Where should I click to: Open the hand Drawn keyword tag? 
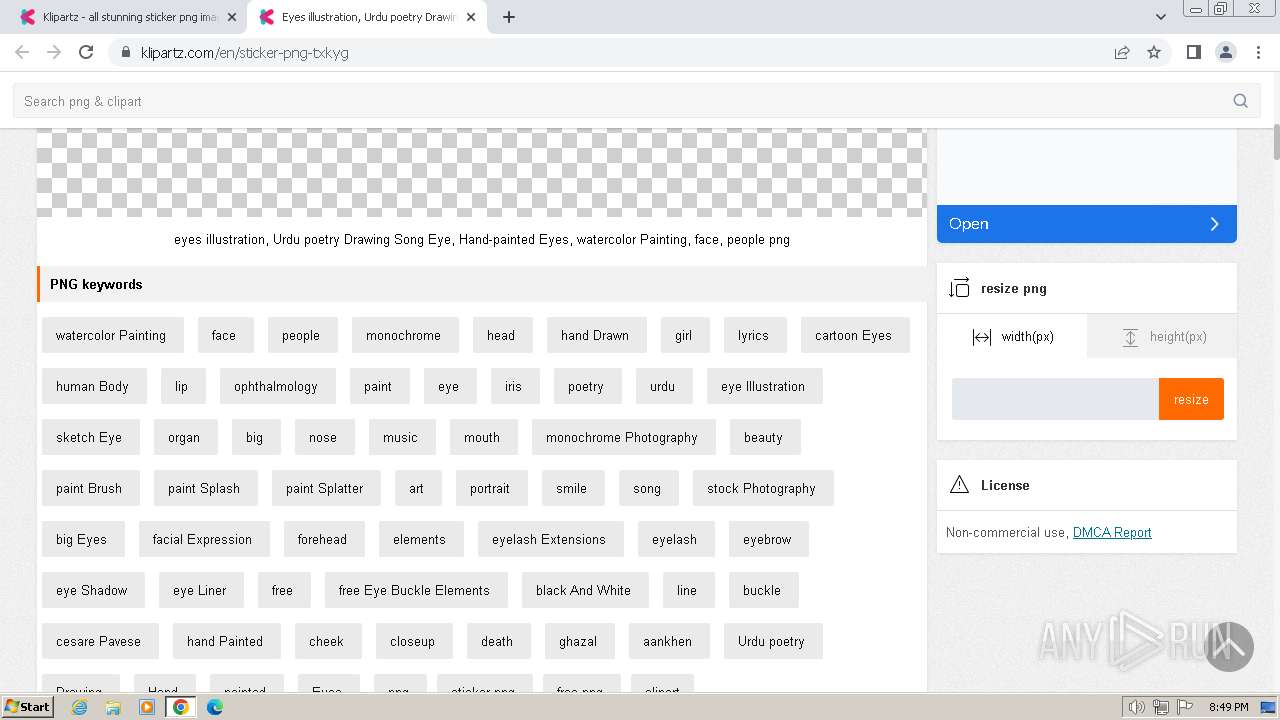pyautogui.click(x=595, y=335)
